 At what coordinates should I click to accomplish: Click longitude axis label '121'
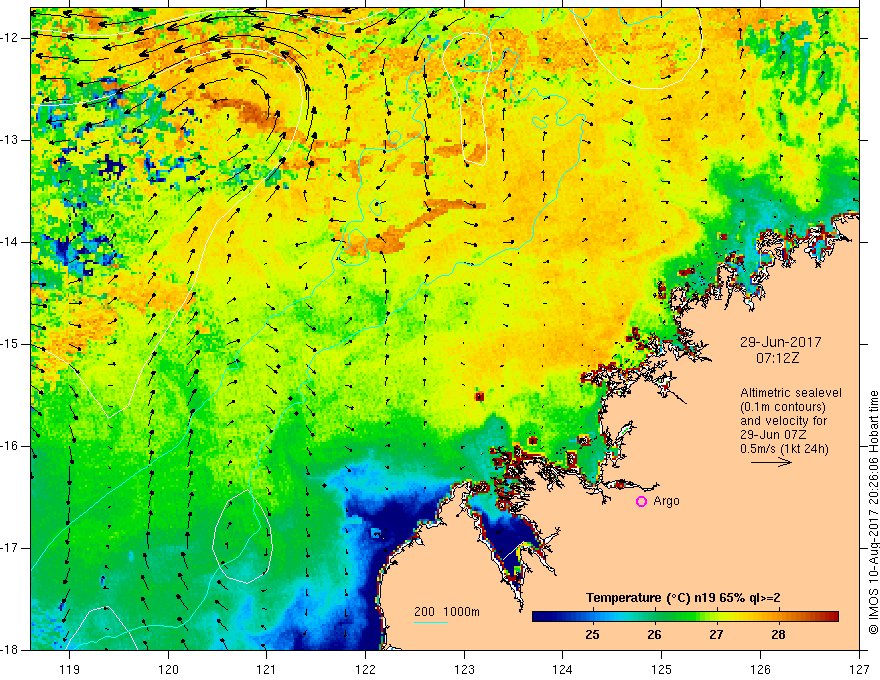pyautogui.click(x=267, y=669)
